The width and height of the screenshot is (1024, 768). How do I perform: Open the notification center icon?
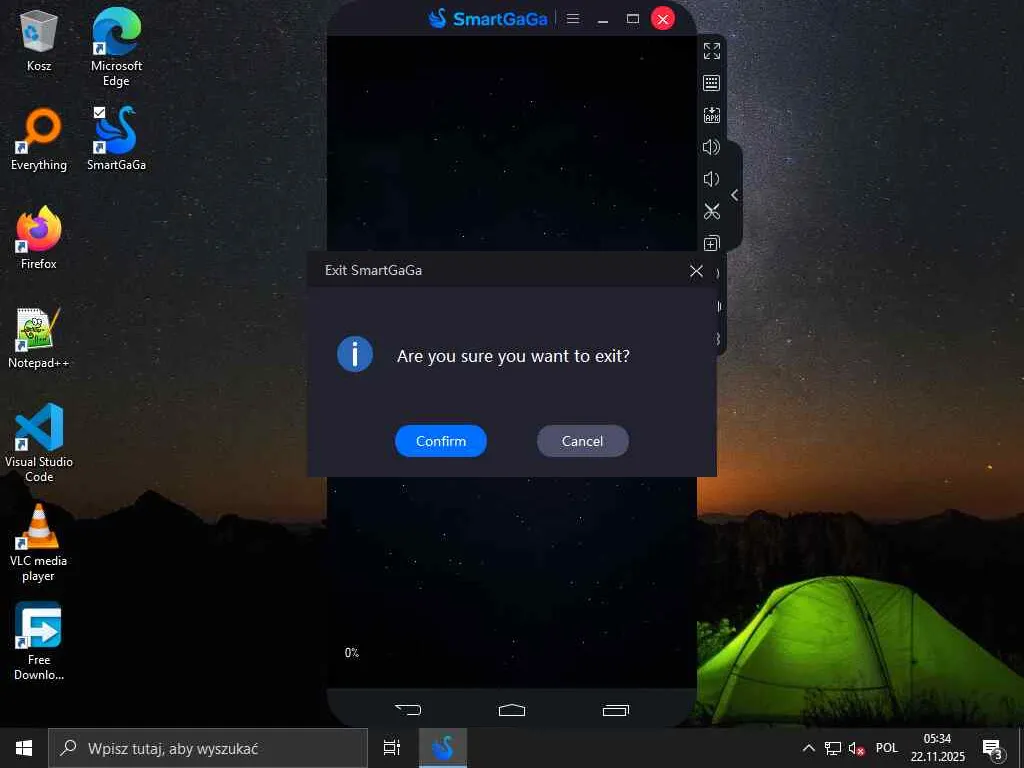pyautogui.click(x=993, y=749)
